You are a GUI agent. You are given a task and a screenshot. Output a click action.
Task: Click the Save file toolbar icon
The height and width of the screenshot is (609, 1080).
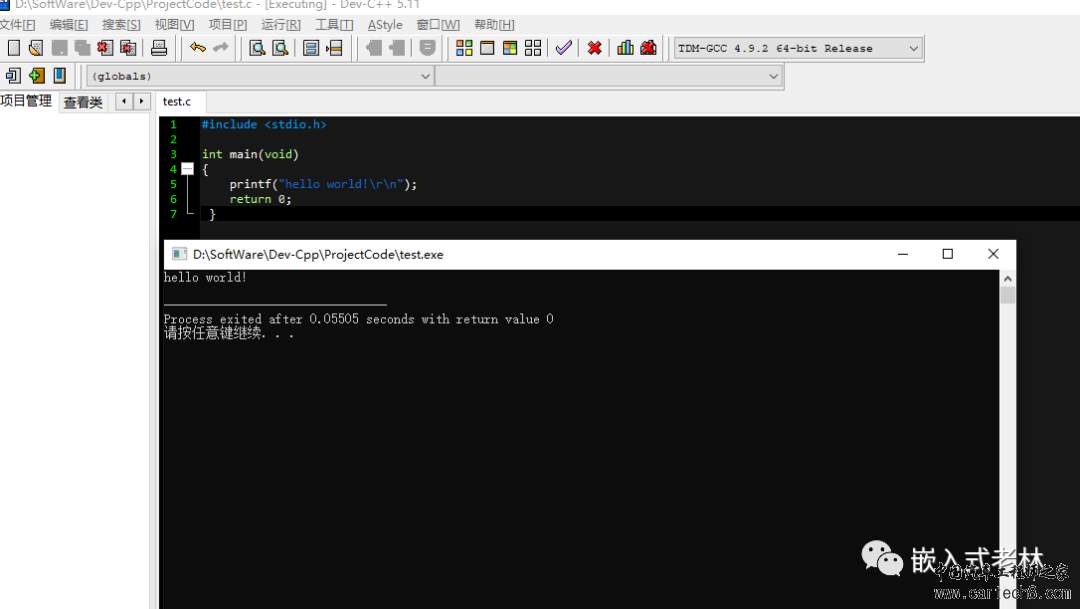[x=60, y=48]
